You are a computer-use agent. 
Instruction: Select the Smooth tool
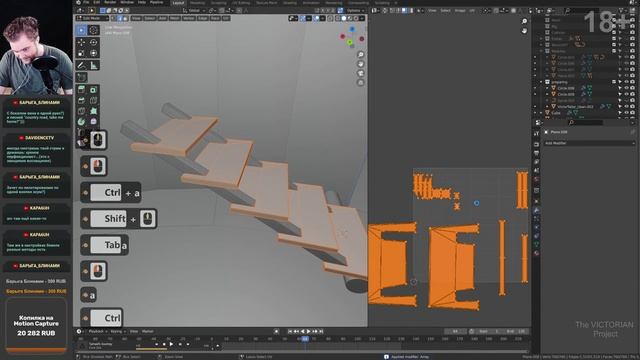93,122
